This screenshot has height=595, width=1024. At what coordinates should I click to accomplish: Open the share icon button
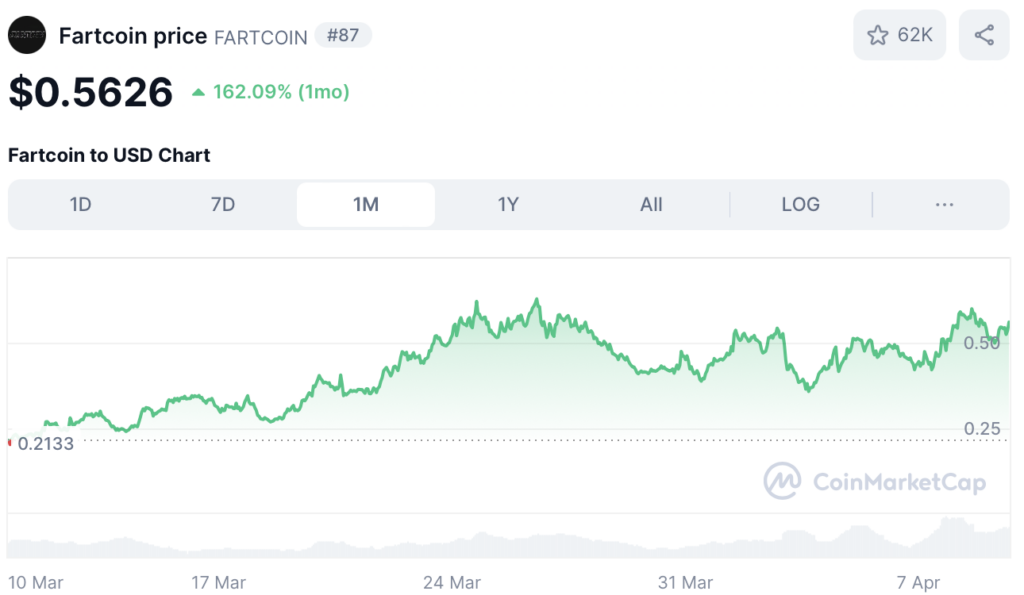click(x=984, y=35)
